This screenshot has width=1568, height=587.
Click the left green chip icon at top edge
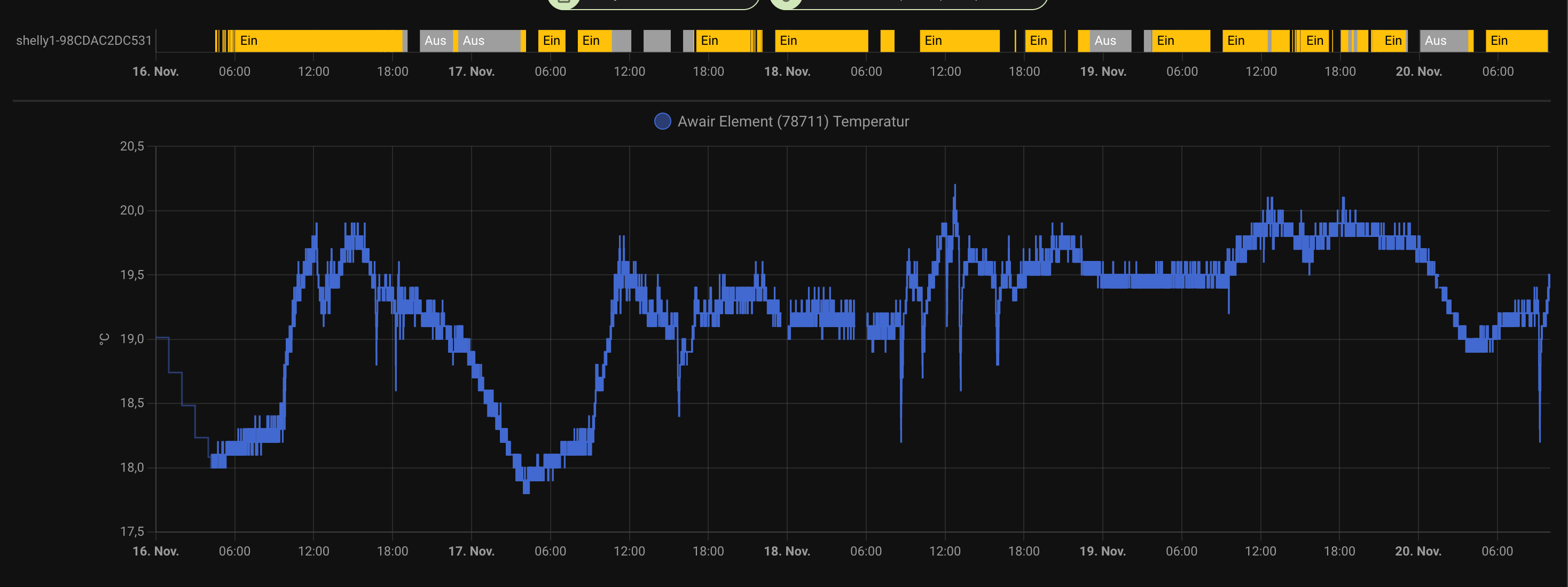pos(563,2)
